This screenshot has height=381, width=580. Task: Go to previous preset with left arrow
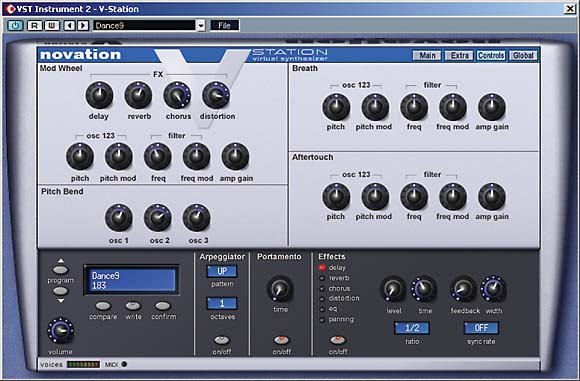pos(70,26)
